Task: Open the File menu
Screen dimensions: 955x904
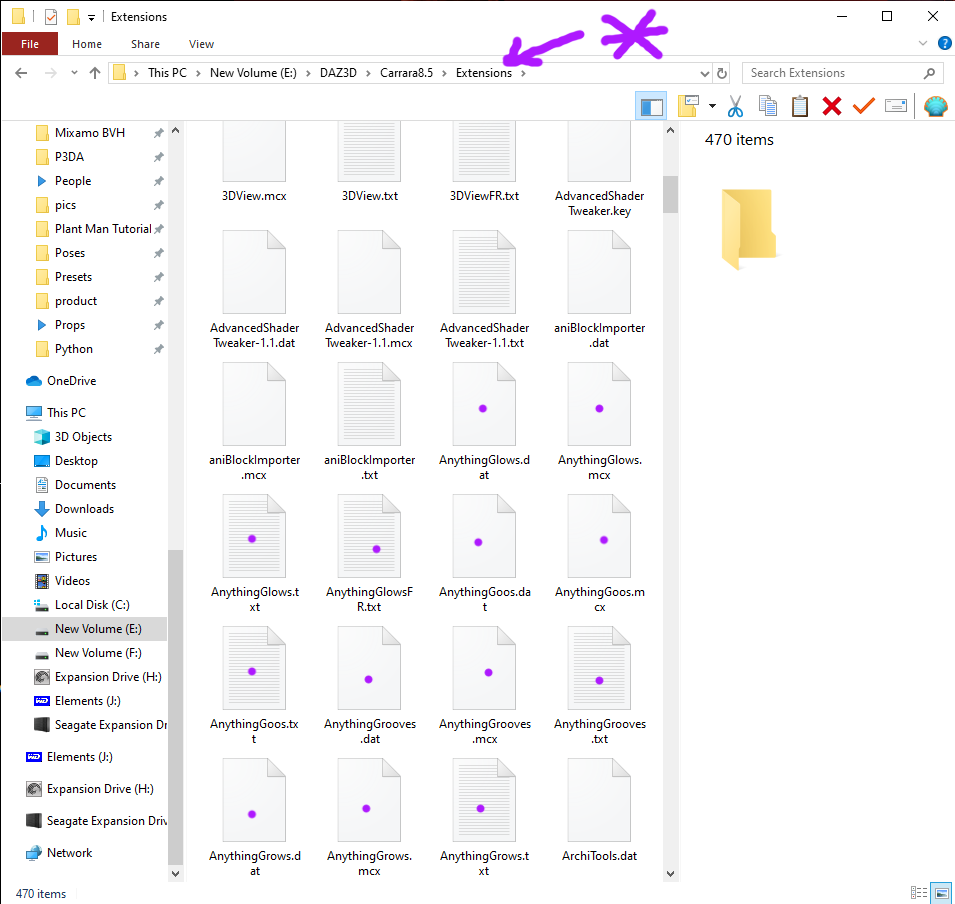Action: tap(30, 44)
